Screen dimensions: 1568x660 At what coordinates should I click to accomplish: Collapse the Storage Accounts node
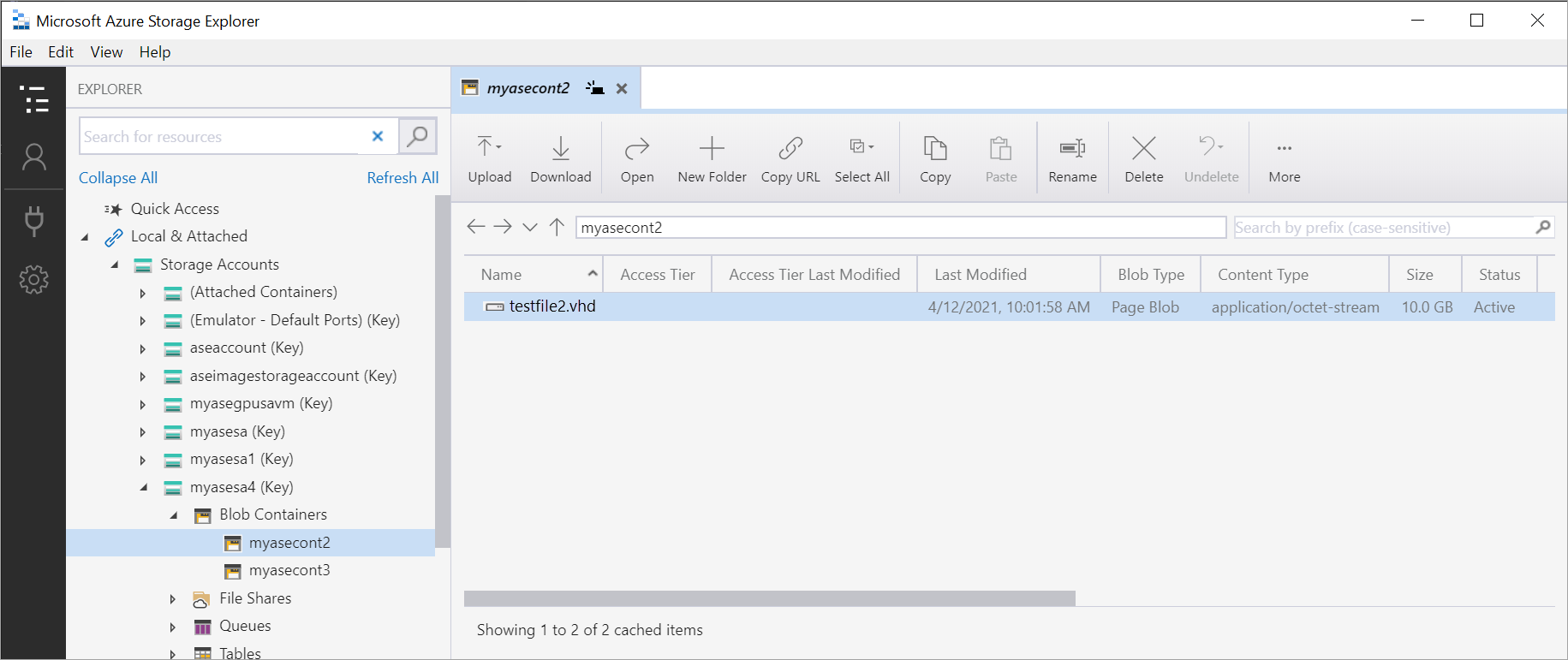point(115,265)
